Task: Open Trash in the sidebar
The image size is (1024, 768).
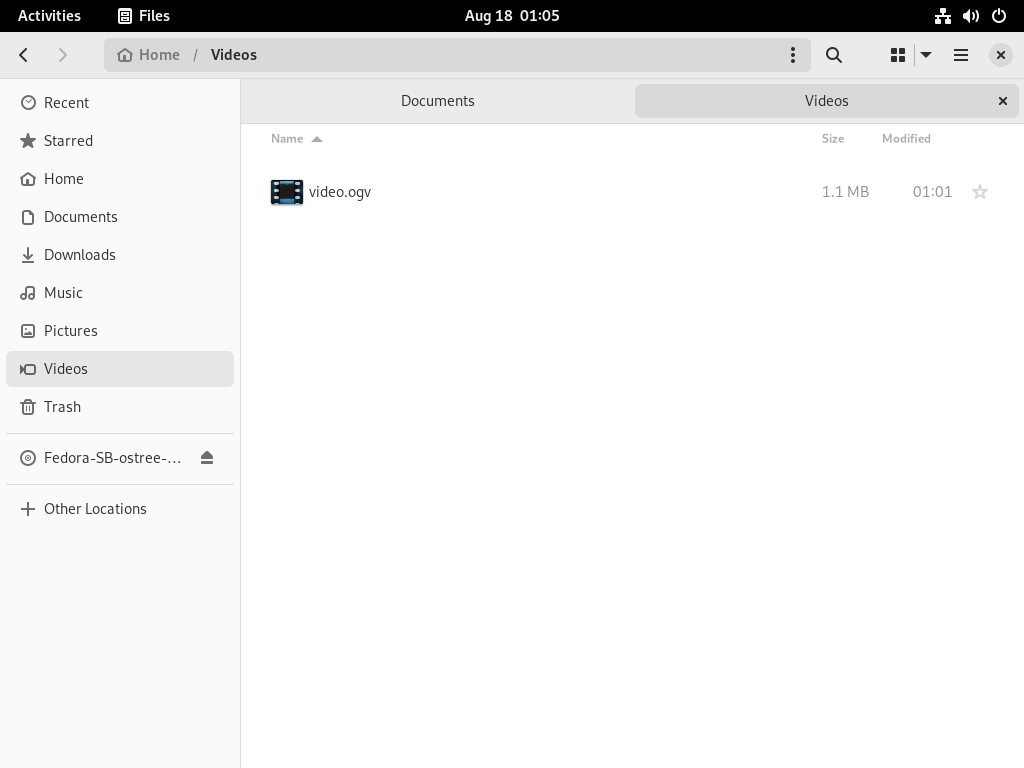Action: [x=120, y=406]
